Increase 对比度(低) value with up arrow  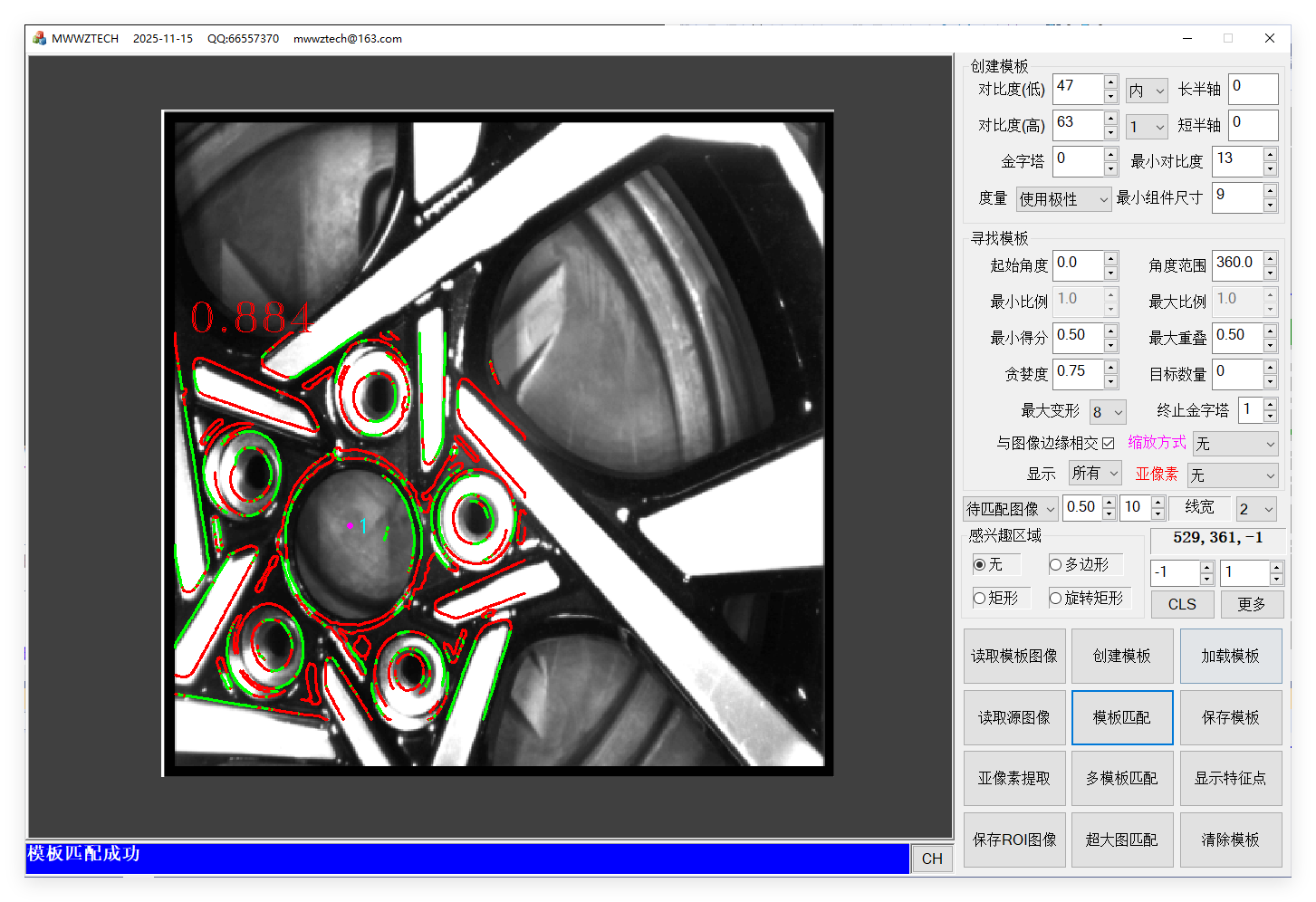point(1110,82)
